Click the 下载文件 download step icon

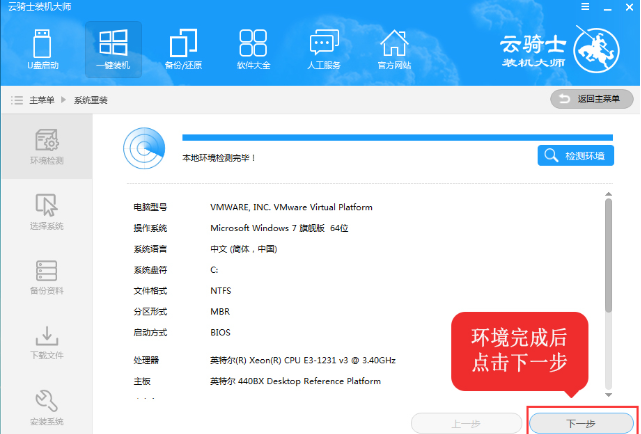point(46,342)
